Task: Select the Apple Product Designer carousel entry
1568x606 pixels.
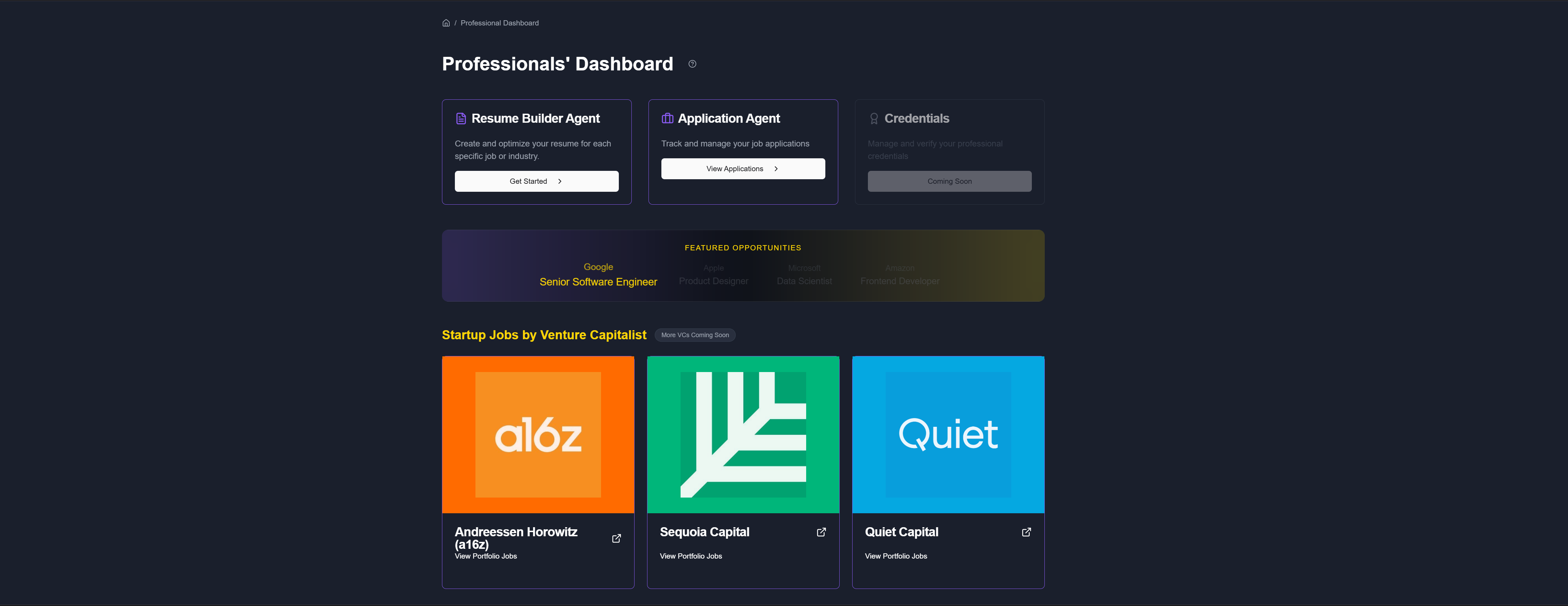Action: coord(713,274)
